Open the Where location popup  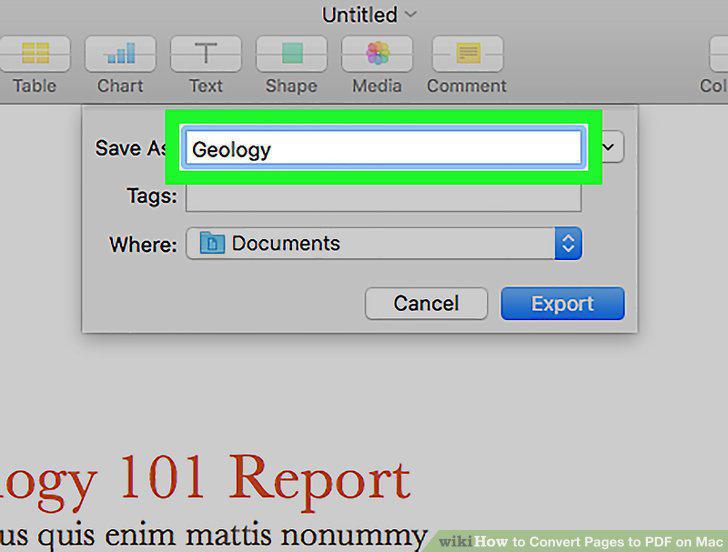[384, 243]
